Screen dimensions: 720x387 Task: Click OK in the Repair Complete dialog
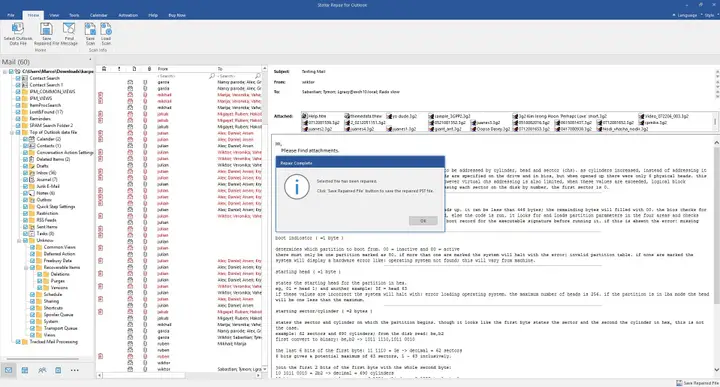tap(423, 221)
